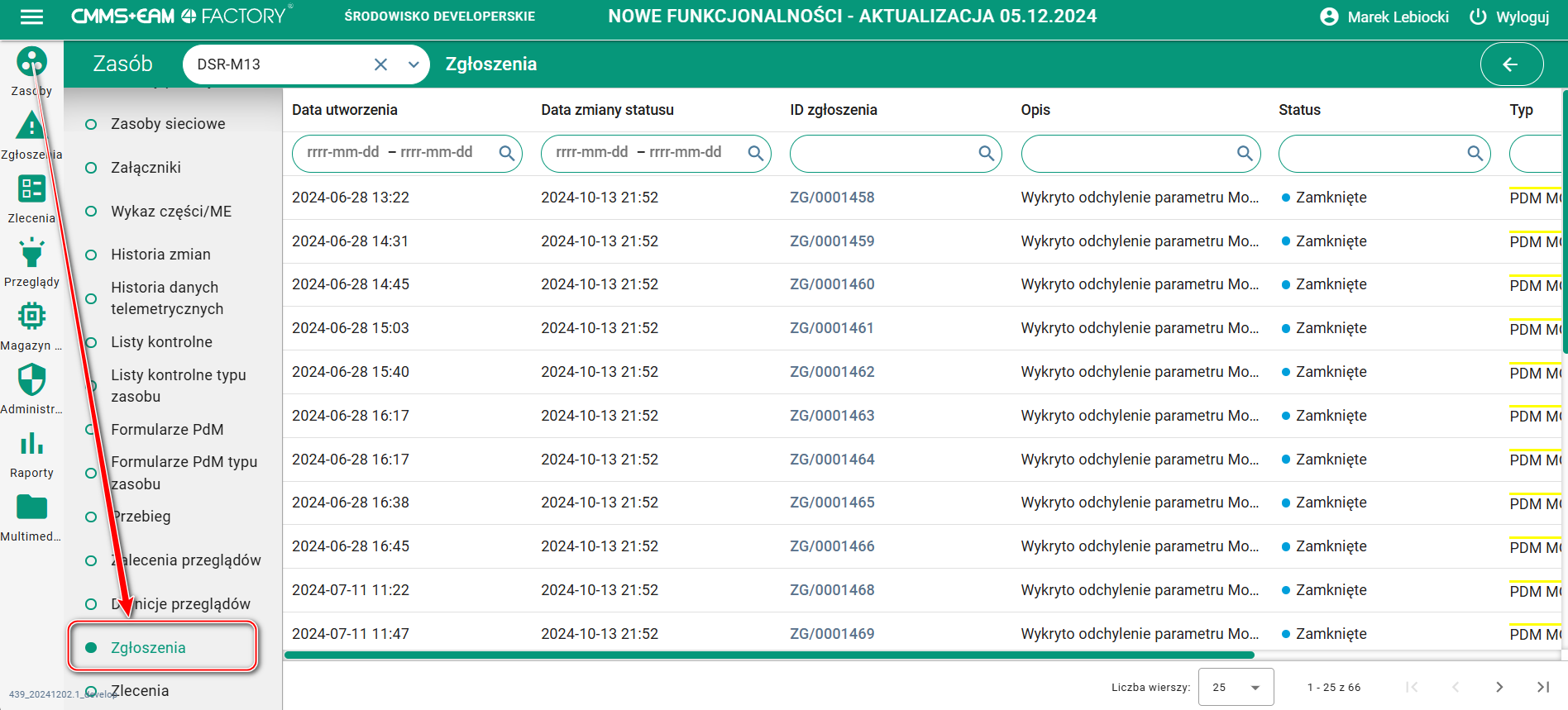Open ticket link ZG/0001458
Viewport: 1568px width, 710px height.
(x=832, y=198)
